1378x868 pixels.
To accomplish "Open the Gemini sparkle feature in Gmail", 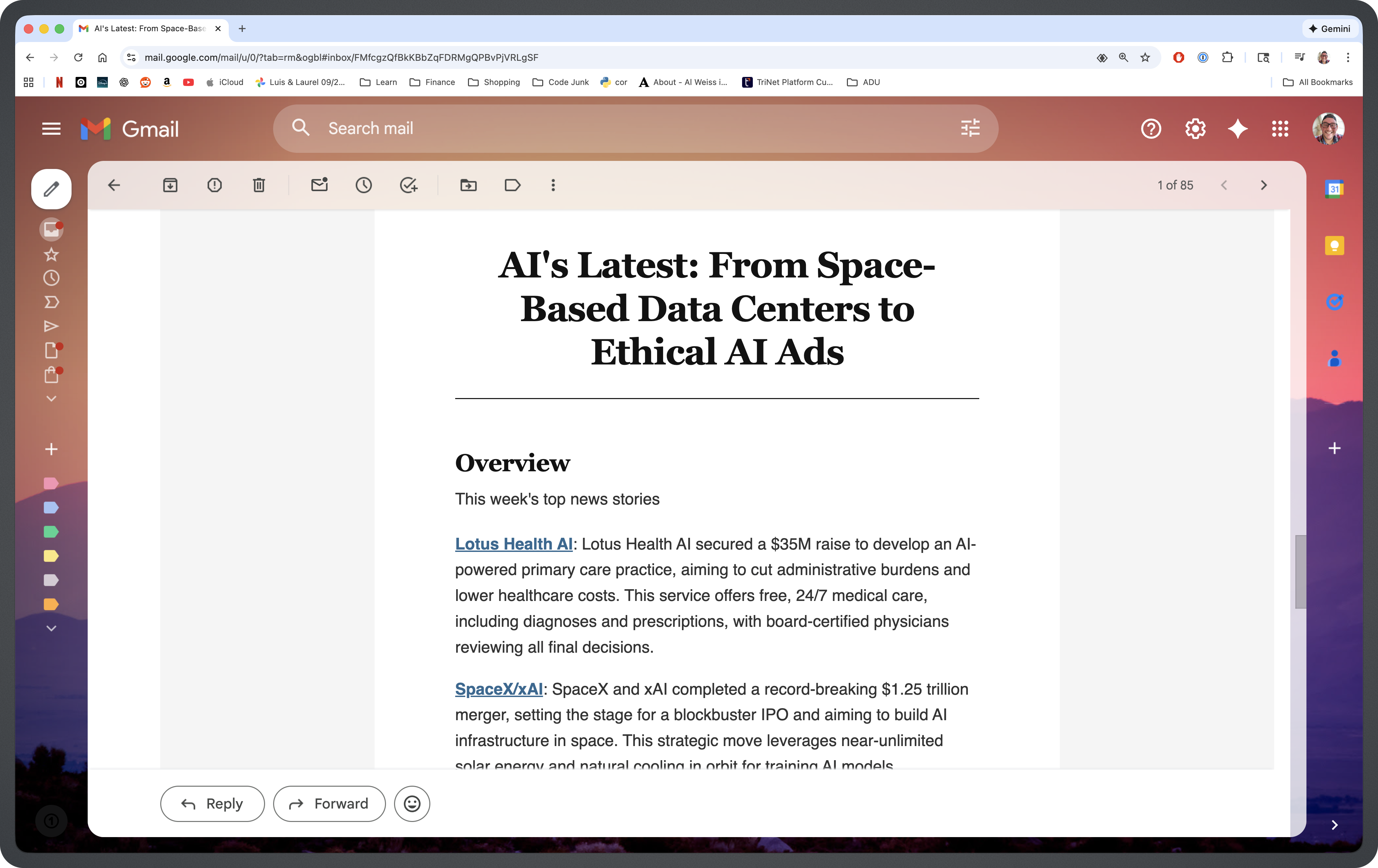I will pos(1238,129).
